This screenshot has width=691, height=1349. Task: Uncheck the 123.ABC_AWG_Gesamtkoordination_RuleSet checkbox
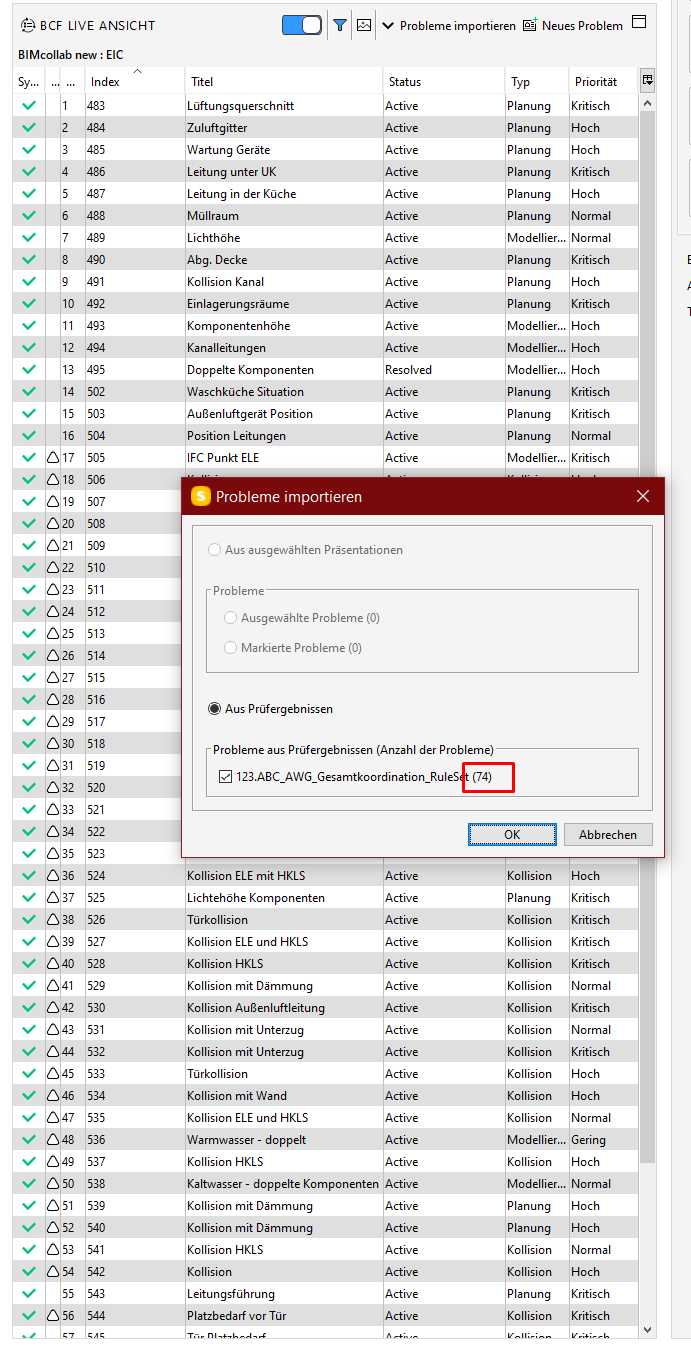(x=225, y=776)
